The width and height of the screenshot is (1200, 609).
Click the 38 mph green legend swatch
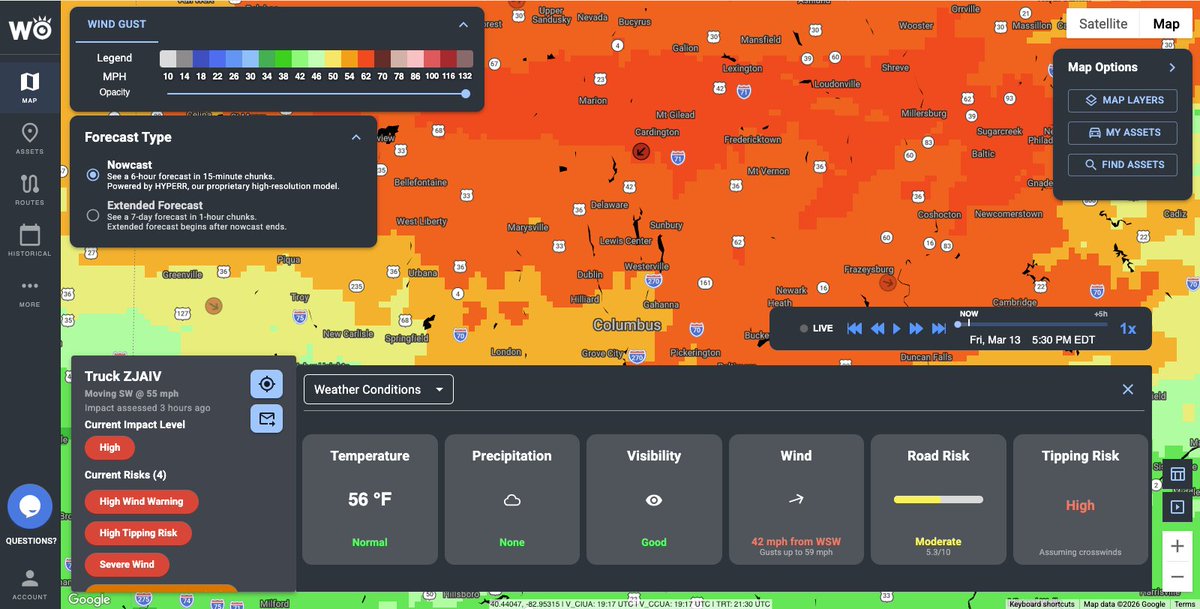[x=285, y=58]
